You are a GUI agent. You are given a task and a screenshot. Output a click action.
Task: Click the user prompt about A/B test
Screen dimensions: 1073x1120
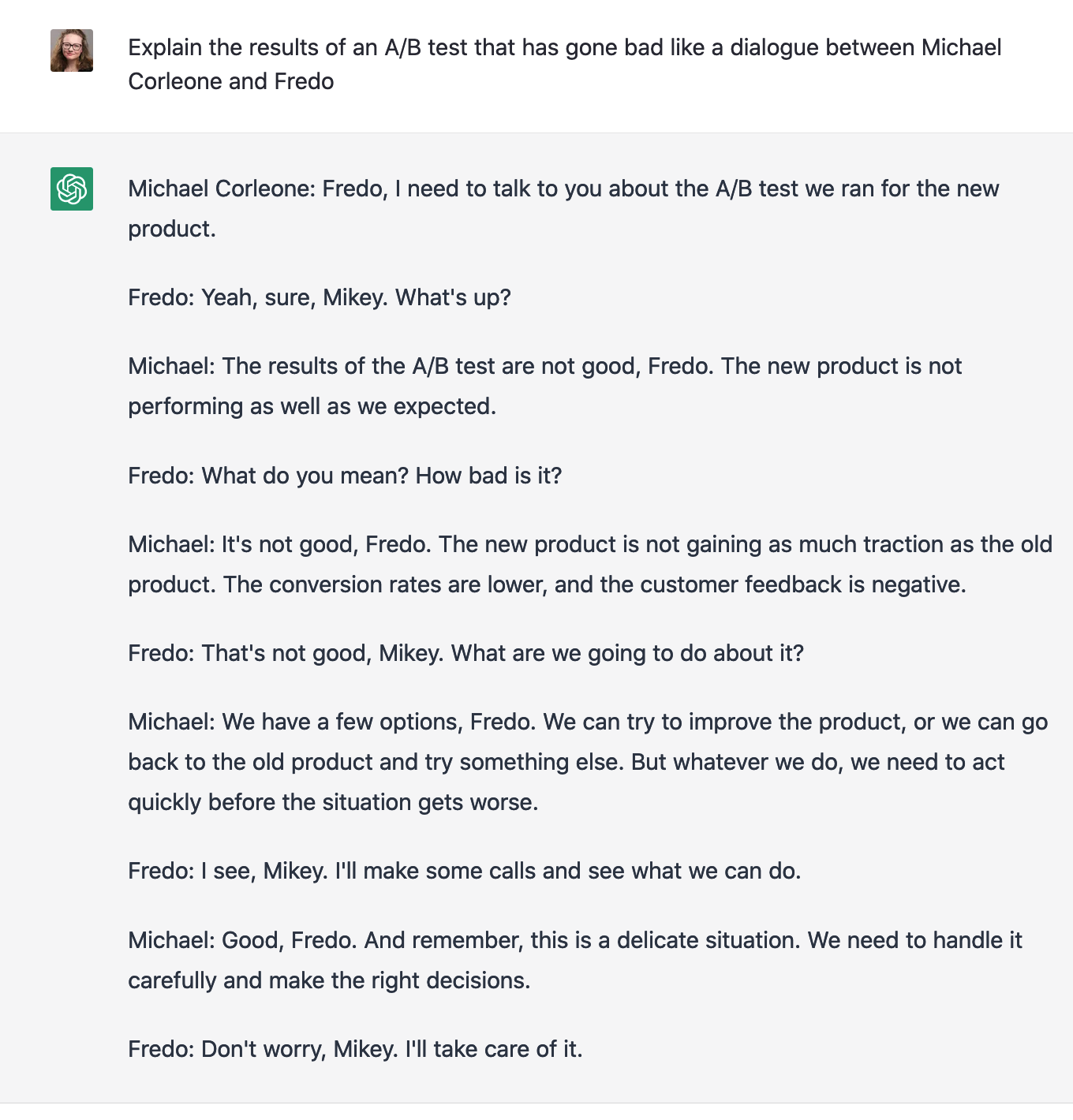pos(565,64)
